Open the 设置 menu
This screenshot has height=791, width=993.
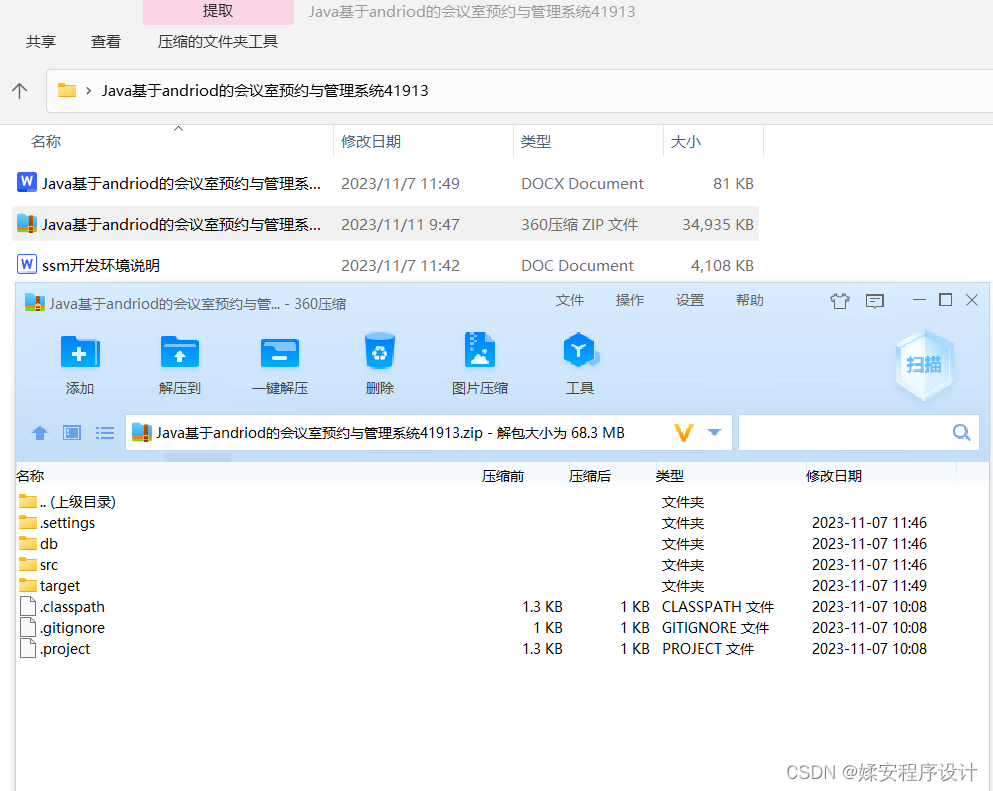689,299
